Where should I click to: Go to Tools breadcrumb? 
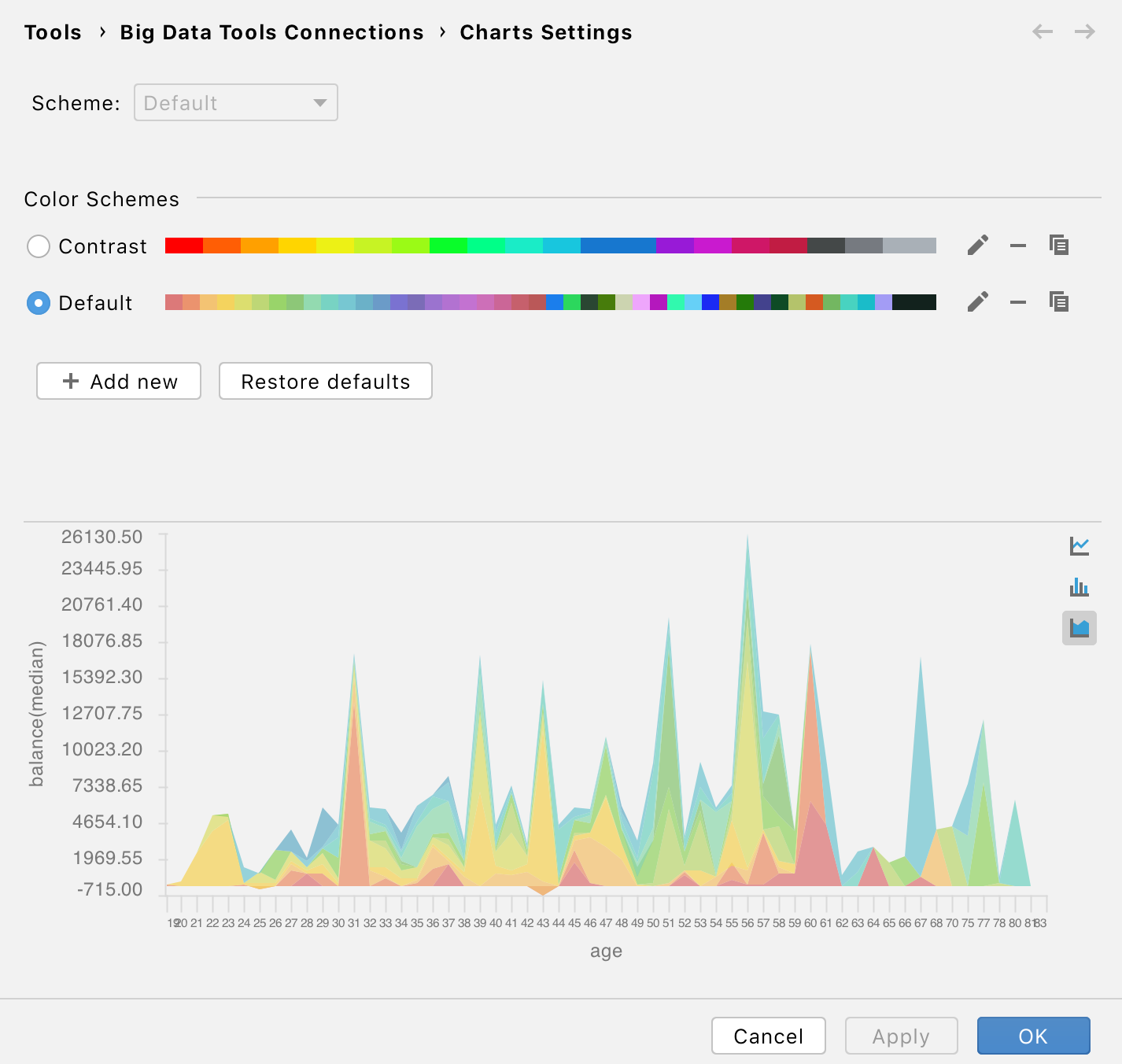click(53, 32)
